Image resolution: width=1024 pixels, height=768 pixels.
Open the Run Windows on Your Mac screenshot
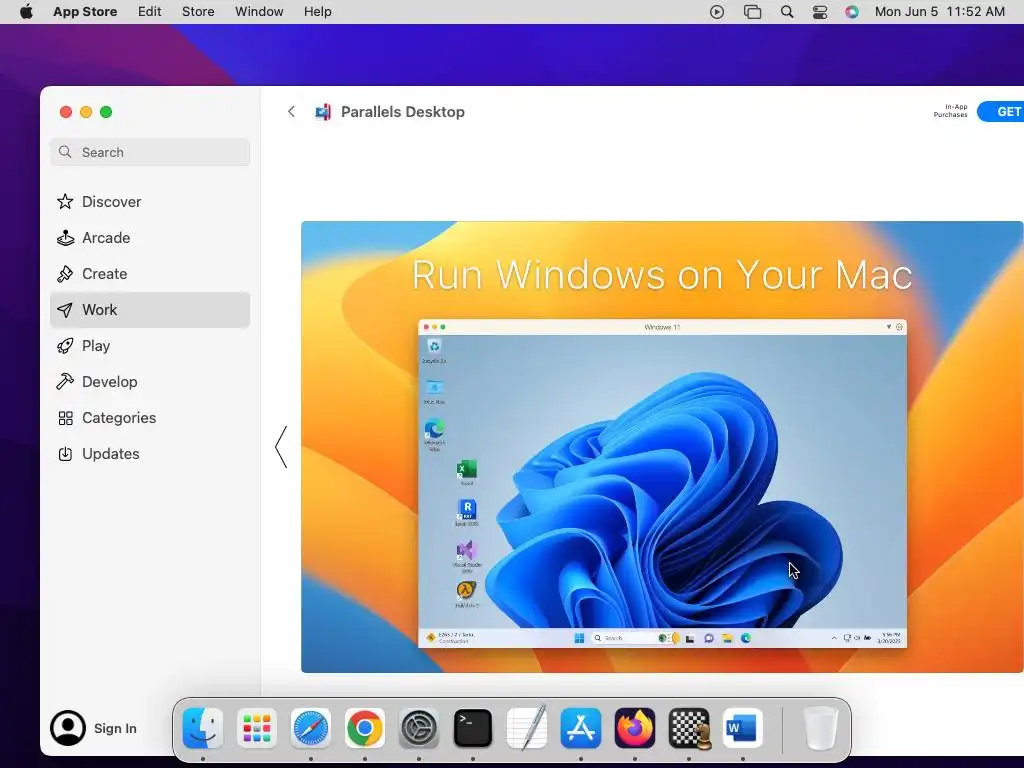pos(662,447)
